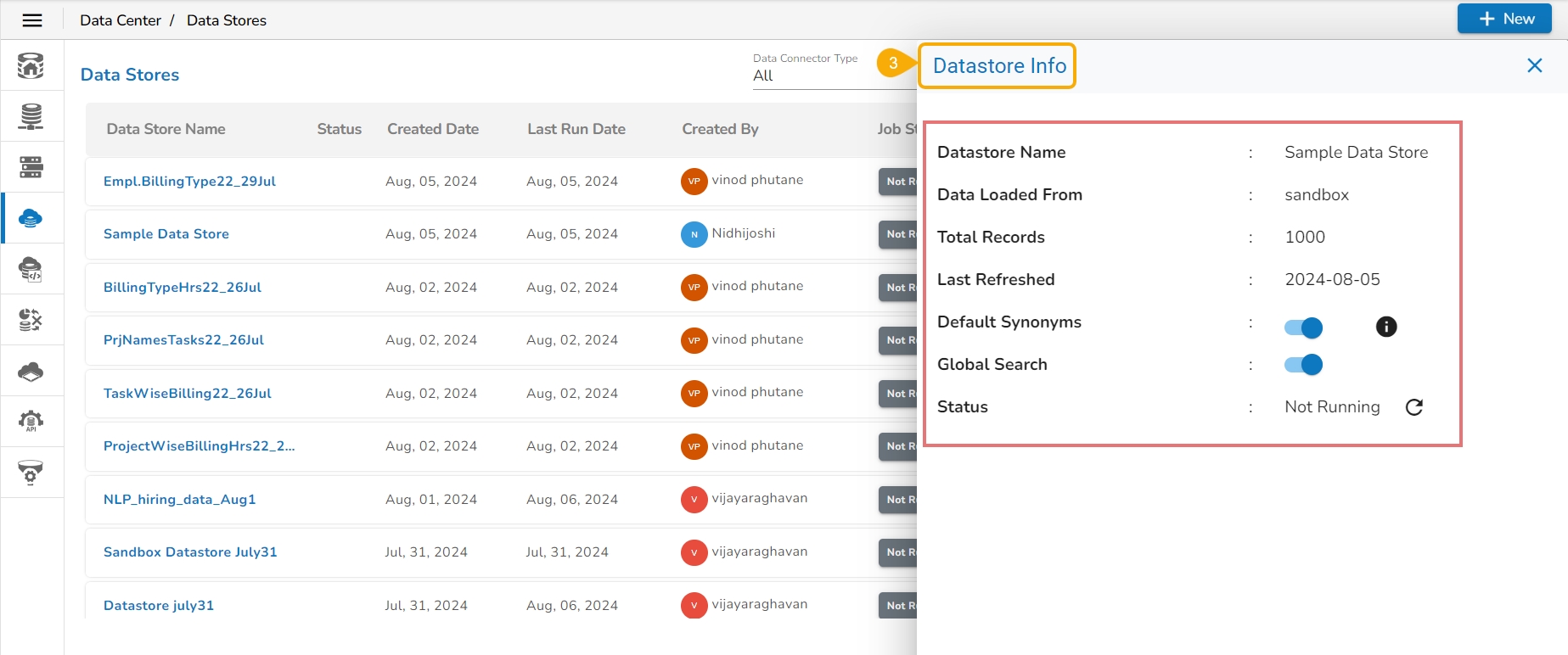Click the Data Stores breadcrumb item
The width and height of the screenshot is (1568, 655).
click(226, 20)
